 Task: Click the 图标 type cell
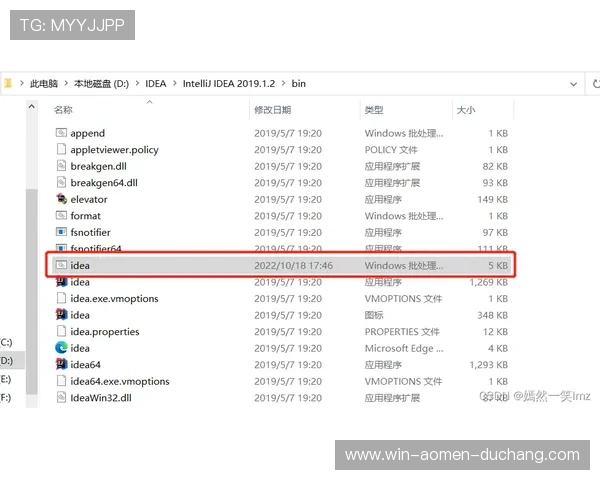click(374, 315)
